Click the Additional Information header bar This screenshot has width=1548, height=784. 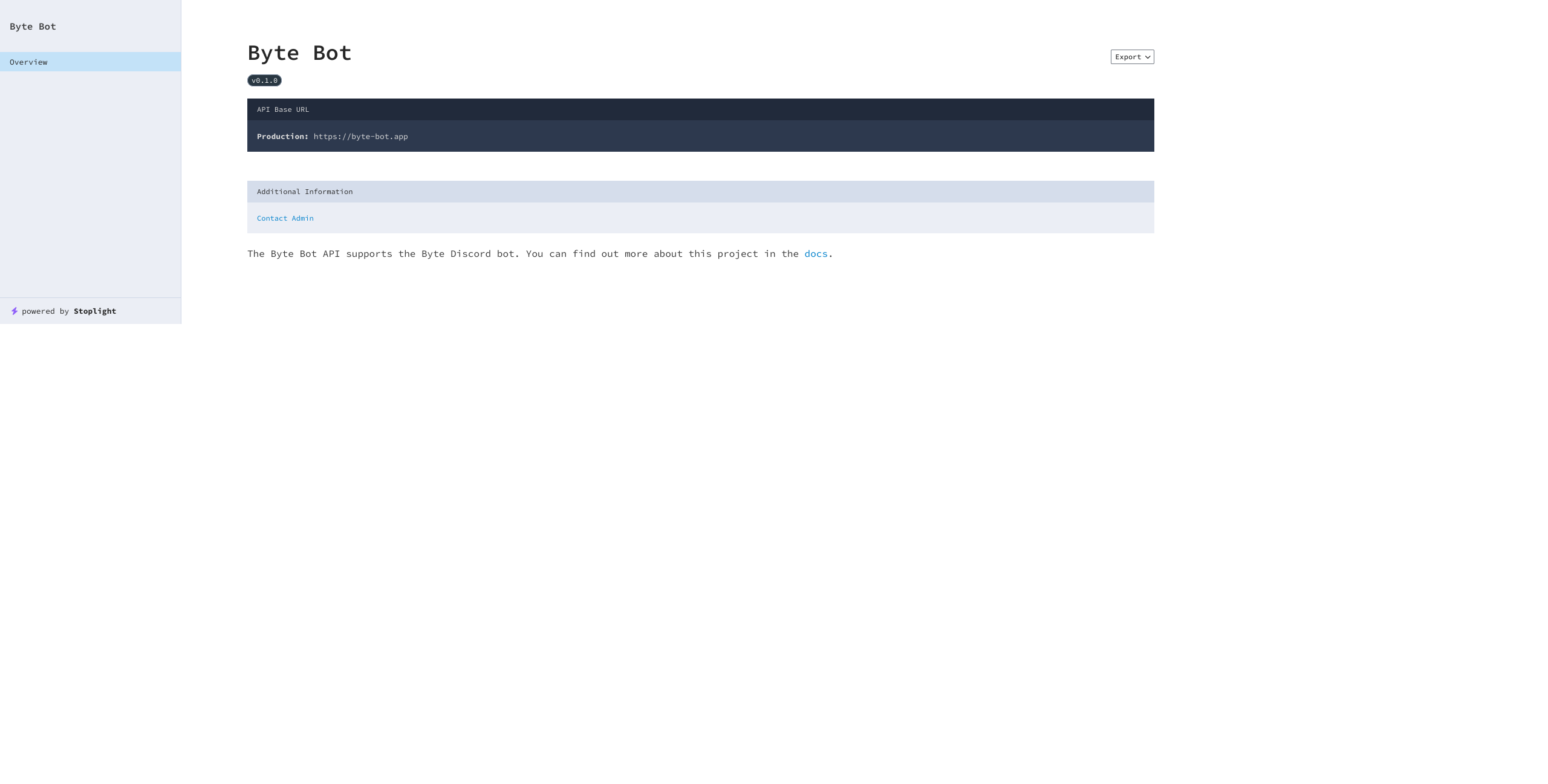click(305, 192)
